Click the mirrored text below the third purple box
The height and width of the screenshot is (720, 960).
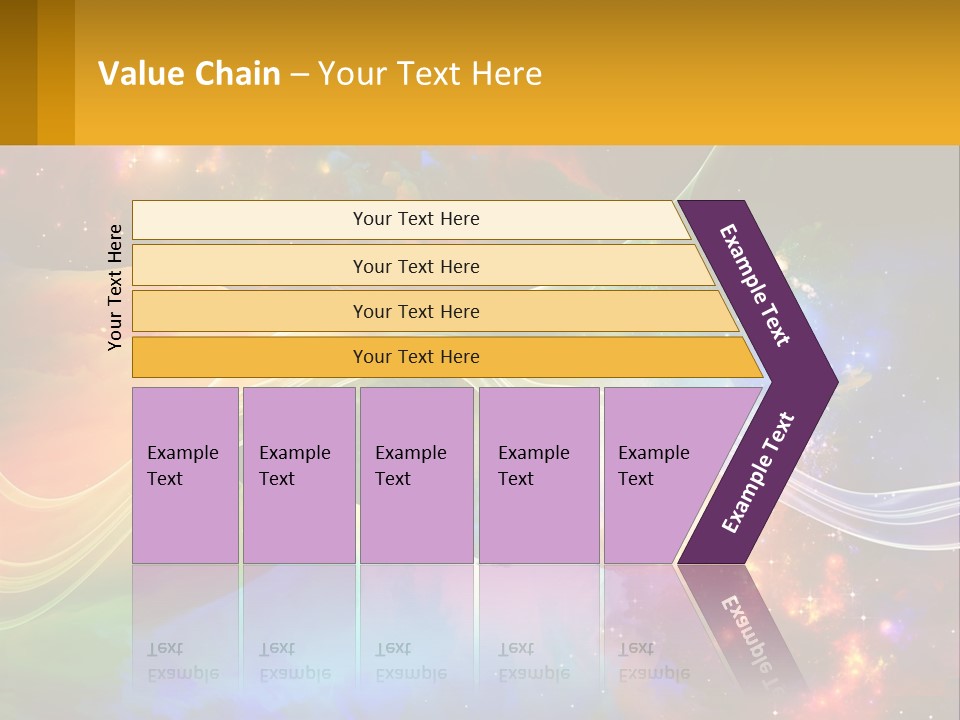(x=410, y=661)
